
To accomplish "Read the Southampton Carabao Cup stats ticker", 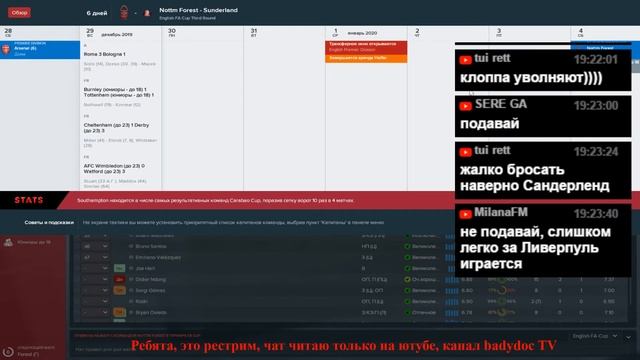I will pos(215,200).
